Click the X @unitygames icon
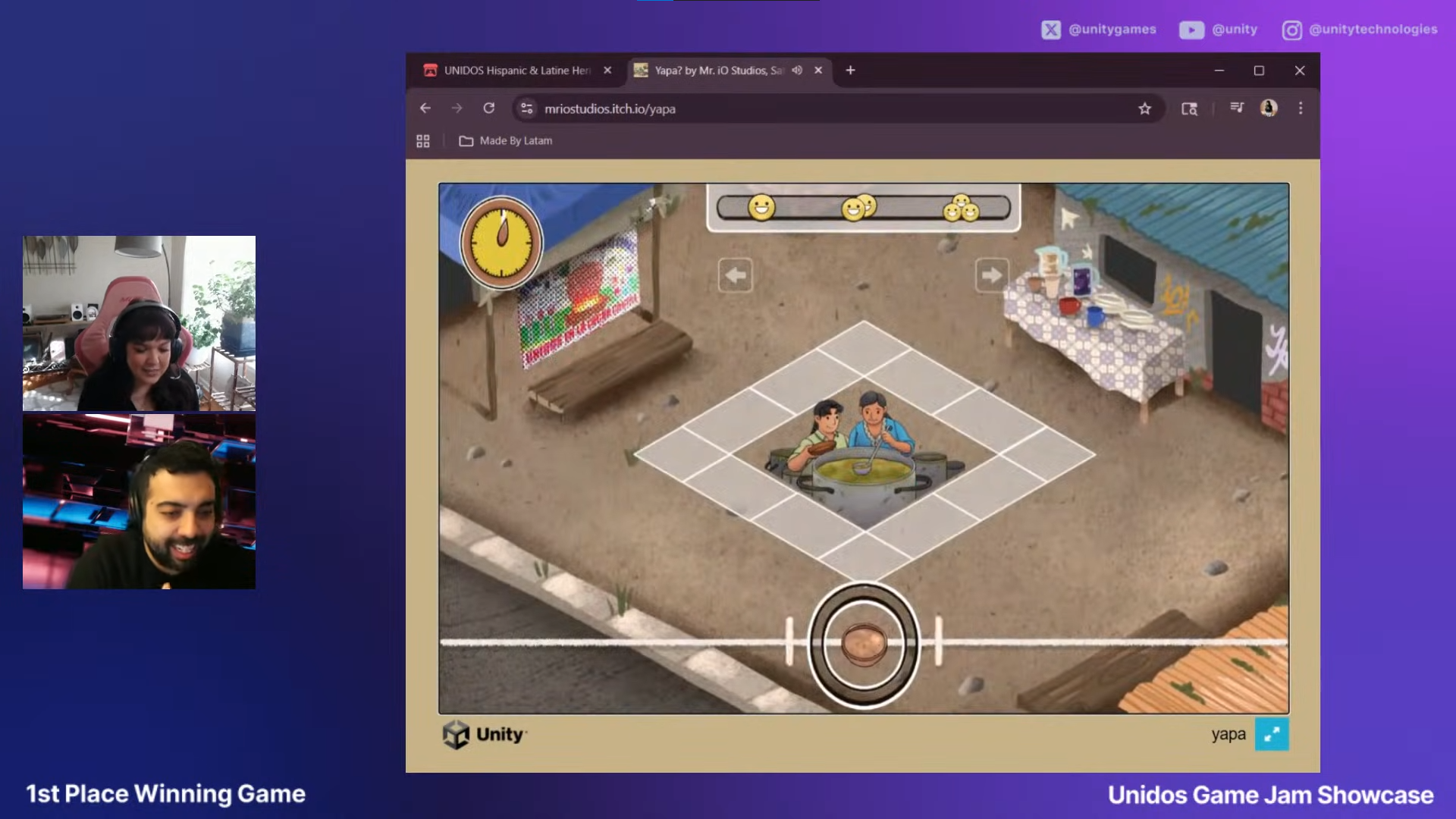This screenshot has height=819, width=1456. point(1051,30)
